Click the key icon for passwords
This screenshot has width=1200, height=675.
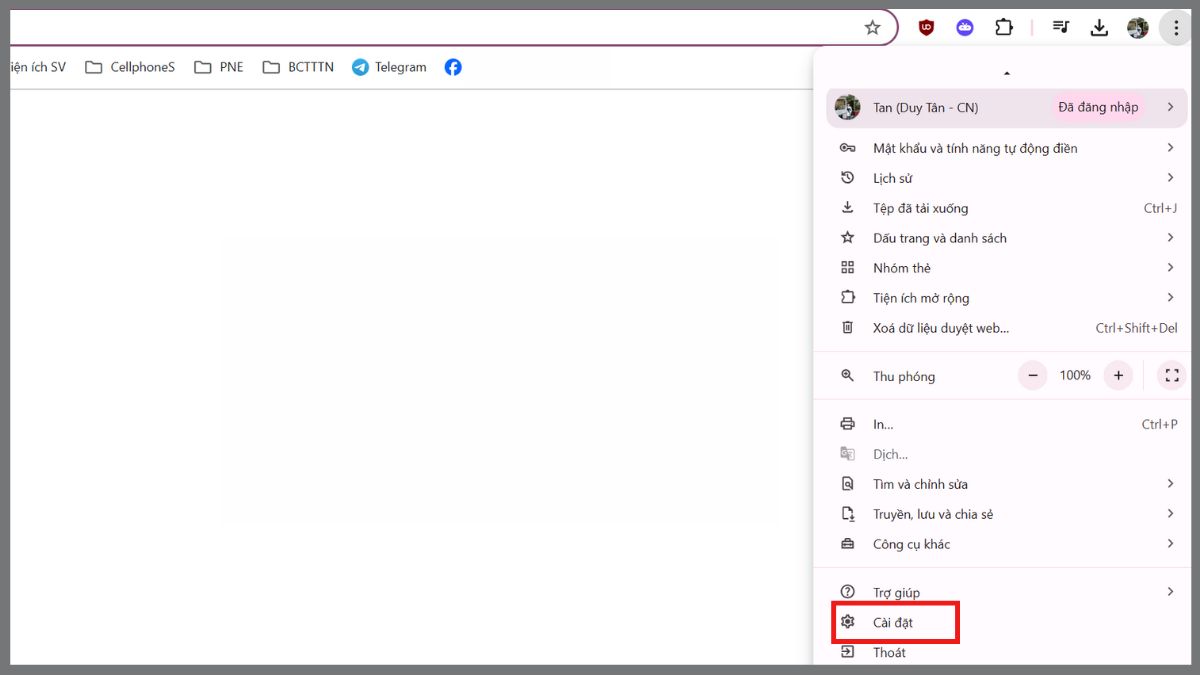tap(847, 148)
